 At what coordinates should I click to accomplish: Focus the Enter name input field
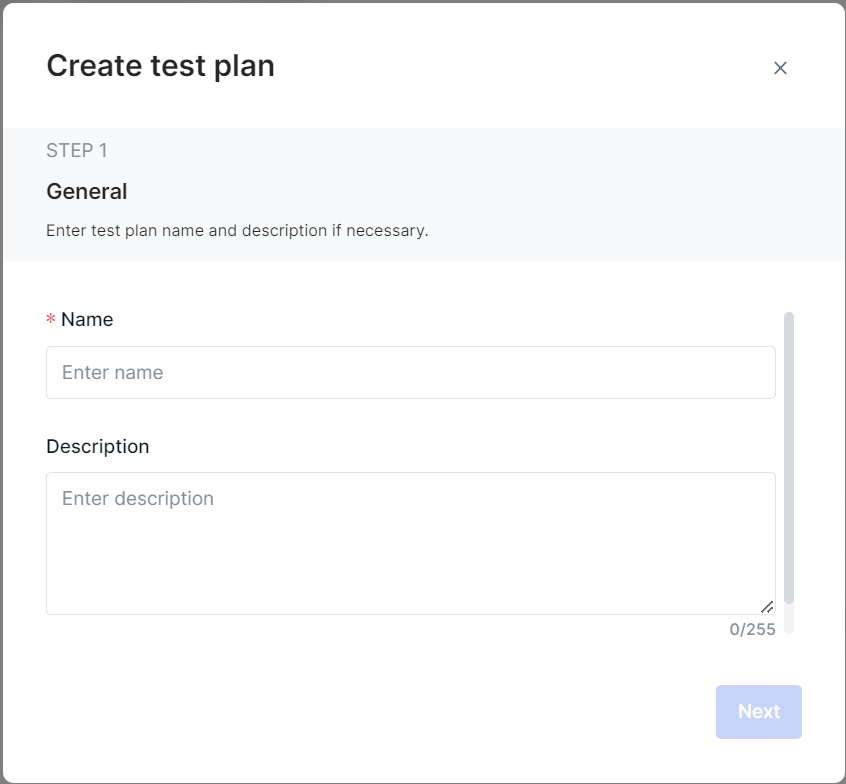[411, 372]
